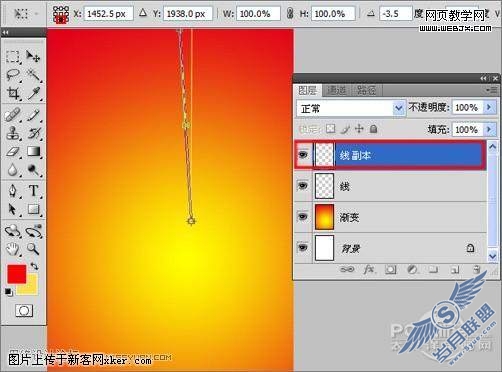The width and height of the screenshot is (502, 372).
Task: Create new adjustment layer
Action: coord(412,269)
